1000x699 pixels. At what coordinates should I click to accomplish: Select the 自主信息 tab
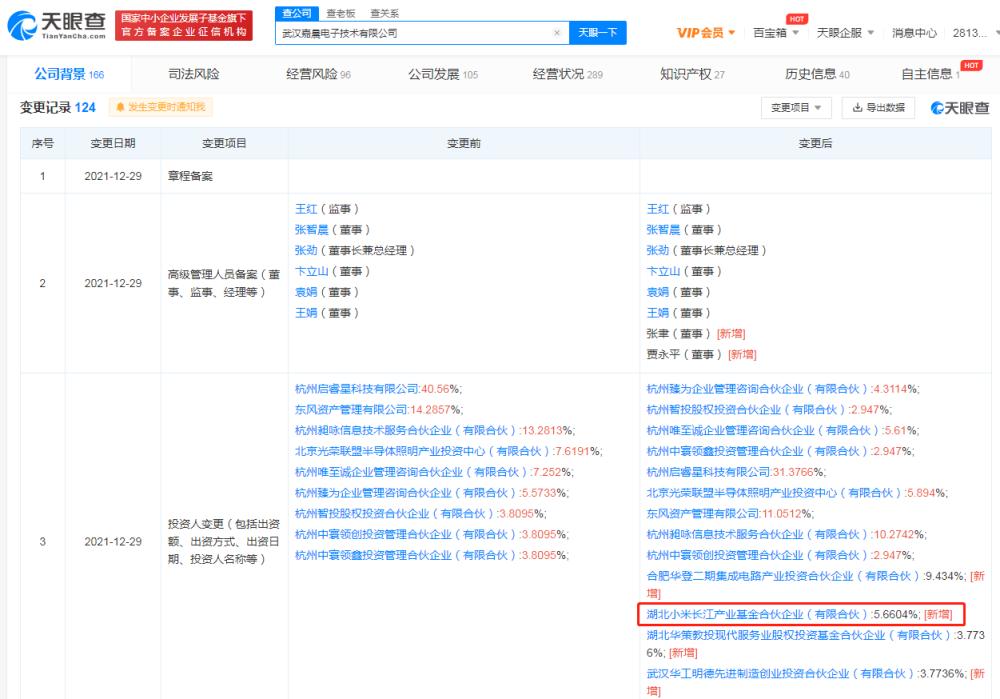(930, 74)
